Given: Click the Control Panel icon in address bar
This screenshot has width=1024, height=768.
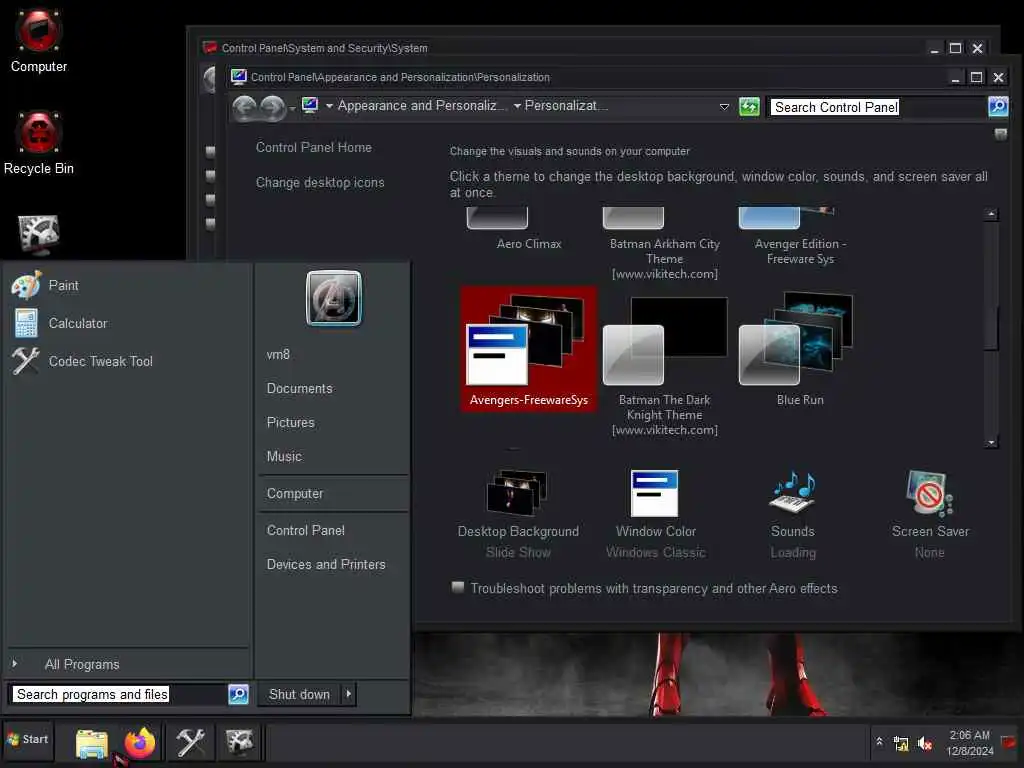Looking at the screenshot, I should [310, 105].
